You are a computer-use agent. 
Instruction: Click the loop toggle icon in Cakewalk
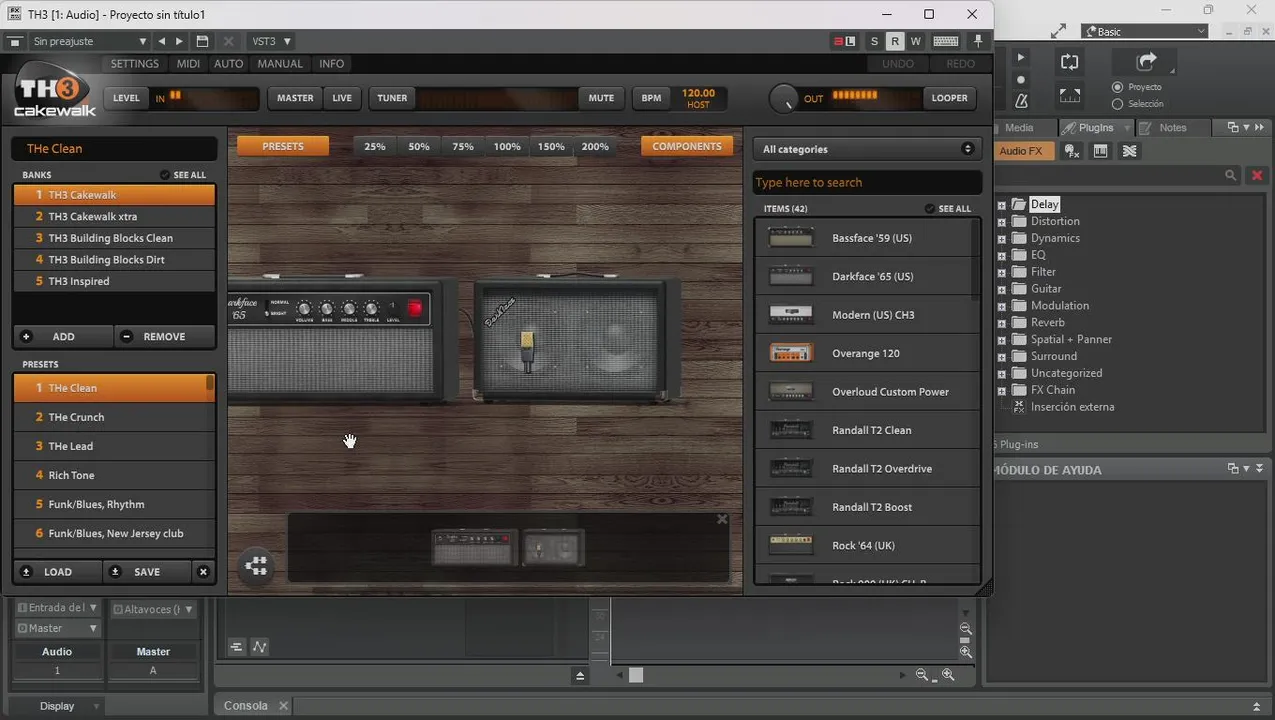pos(1070,62)
